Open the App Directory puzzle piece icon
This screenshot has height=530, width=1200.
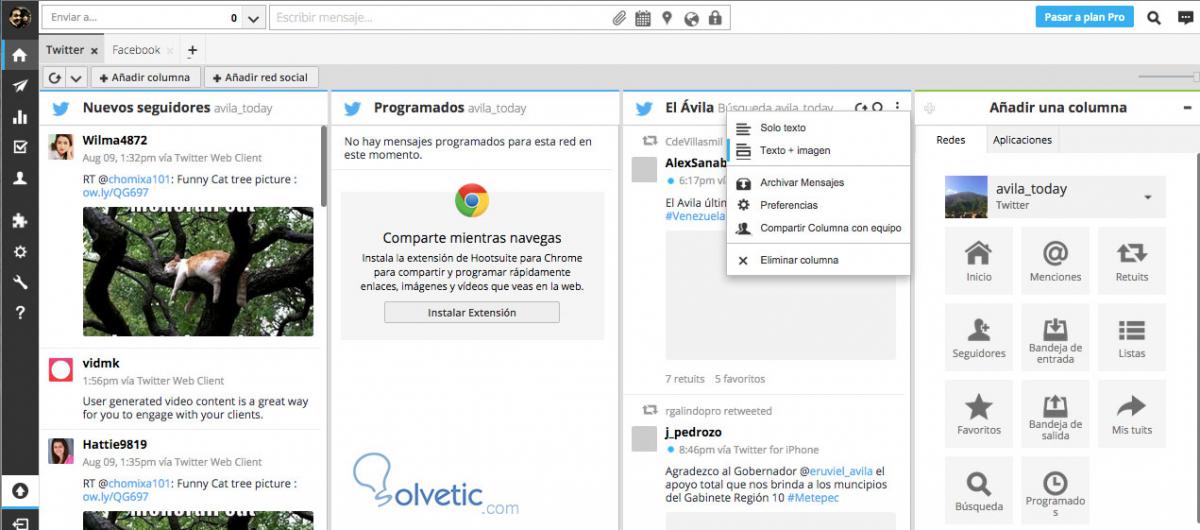point(19,221)
